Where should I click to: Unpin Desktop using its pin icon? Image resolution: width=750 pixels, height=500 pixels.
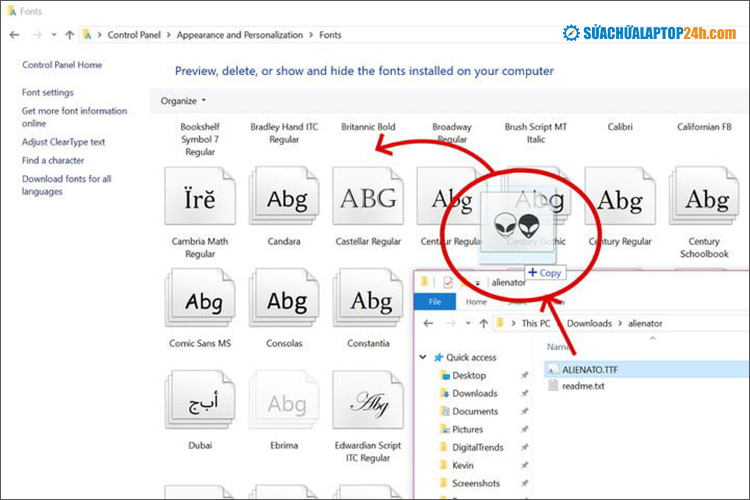pos(525,376)
